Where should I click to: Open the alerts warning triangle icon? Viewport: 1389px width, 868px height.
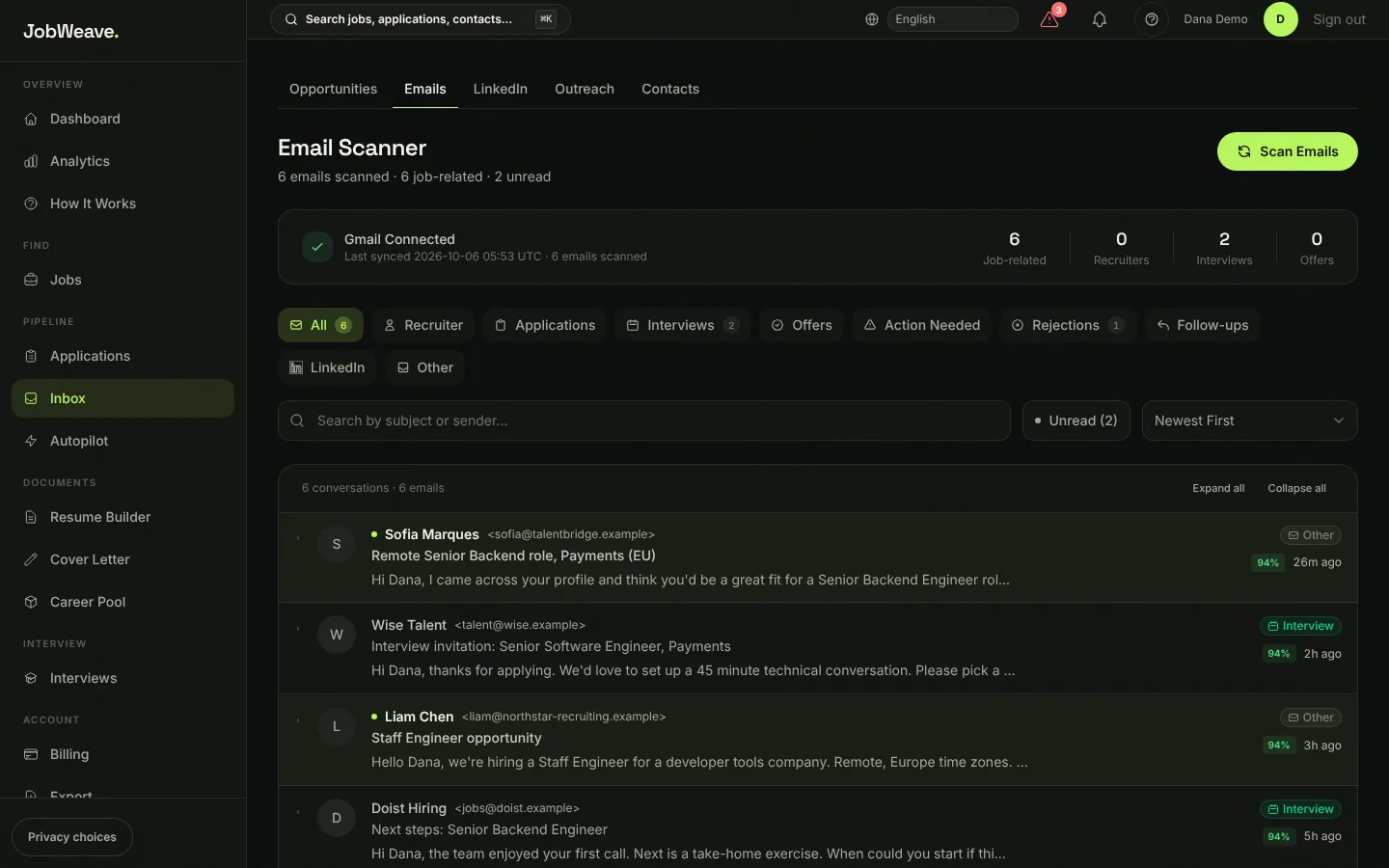[x=1049, y=19]
